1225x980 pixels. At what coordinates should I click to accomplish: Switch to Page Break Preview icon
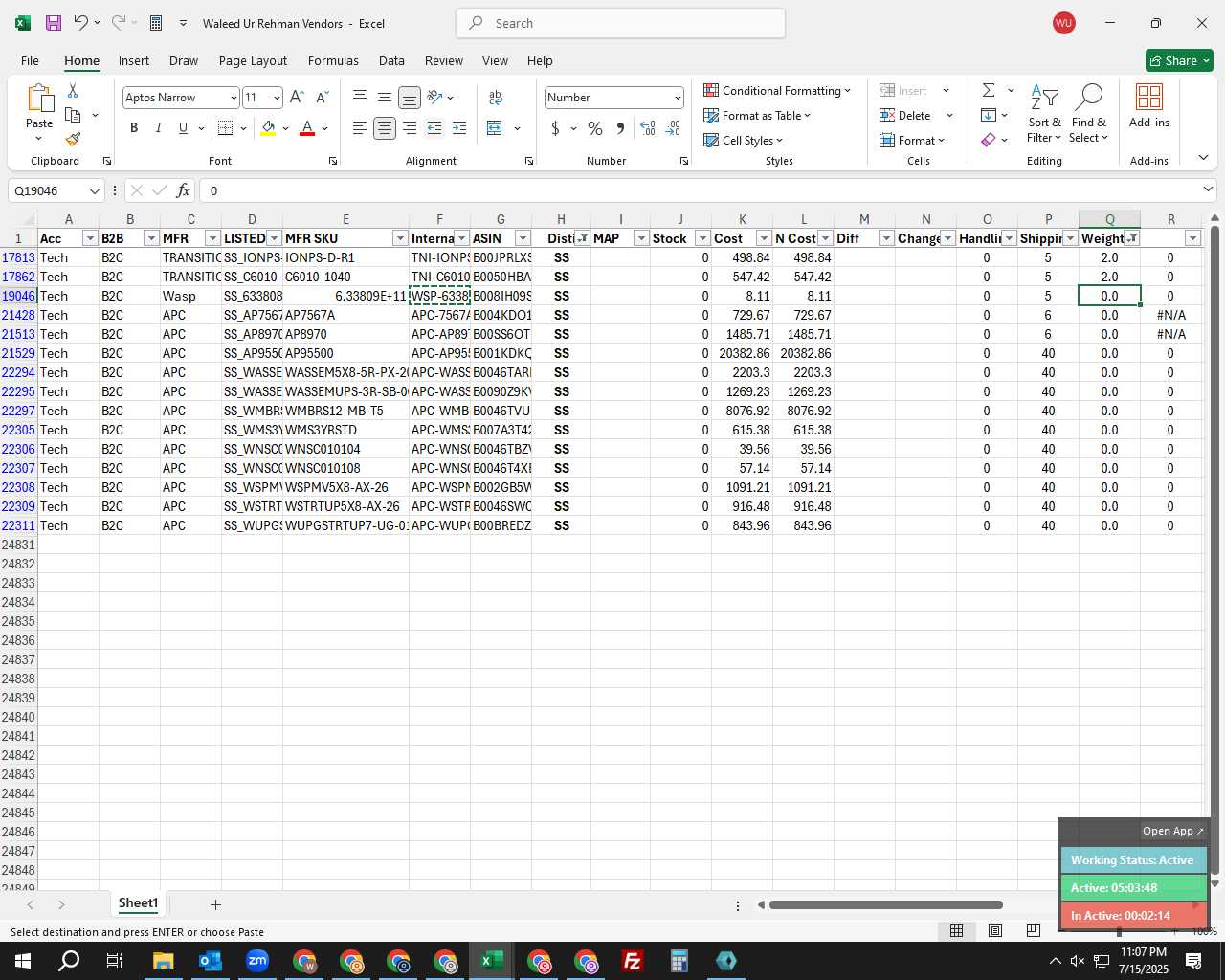pyautogui.click(x=1033, y=930)
